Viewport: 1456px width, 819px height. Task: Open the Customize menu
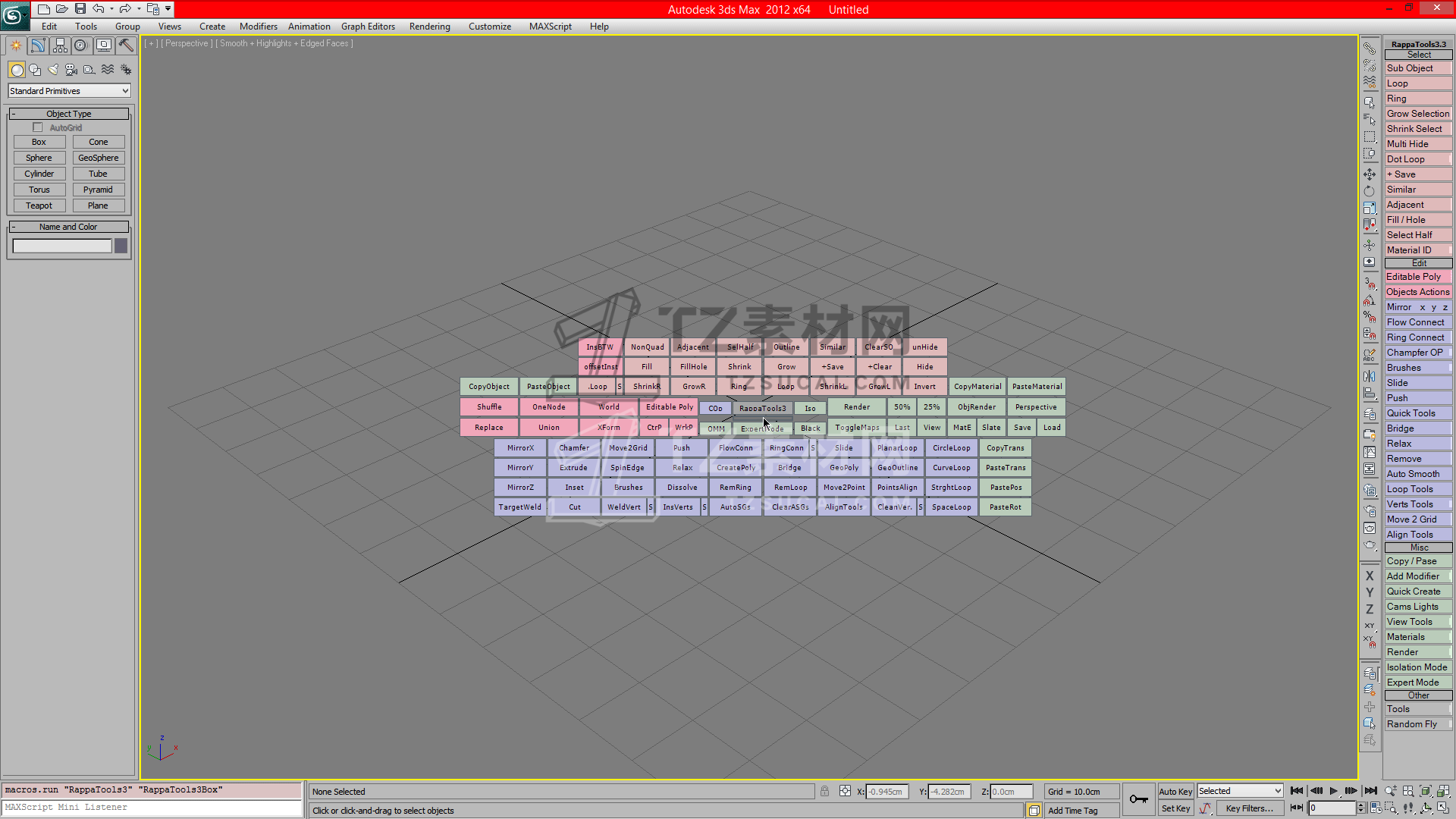490,27
